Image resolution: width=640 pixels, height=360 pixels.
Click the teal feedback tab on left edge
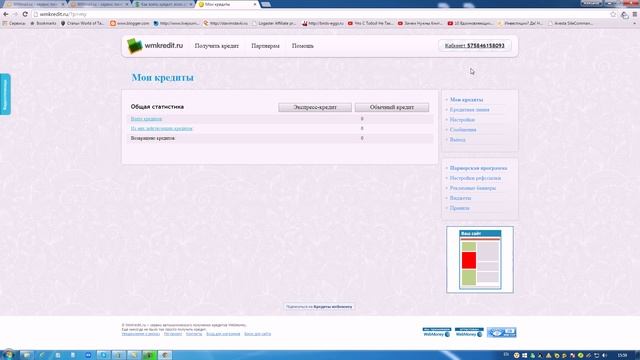click(5, 94)
